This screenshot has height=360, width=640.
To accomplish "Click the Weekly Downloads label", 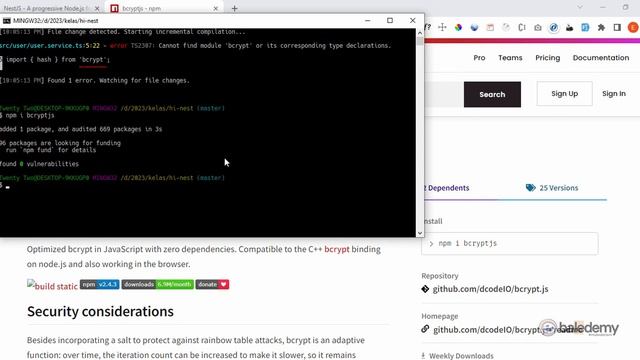I will tap(461, 356).
